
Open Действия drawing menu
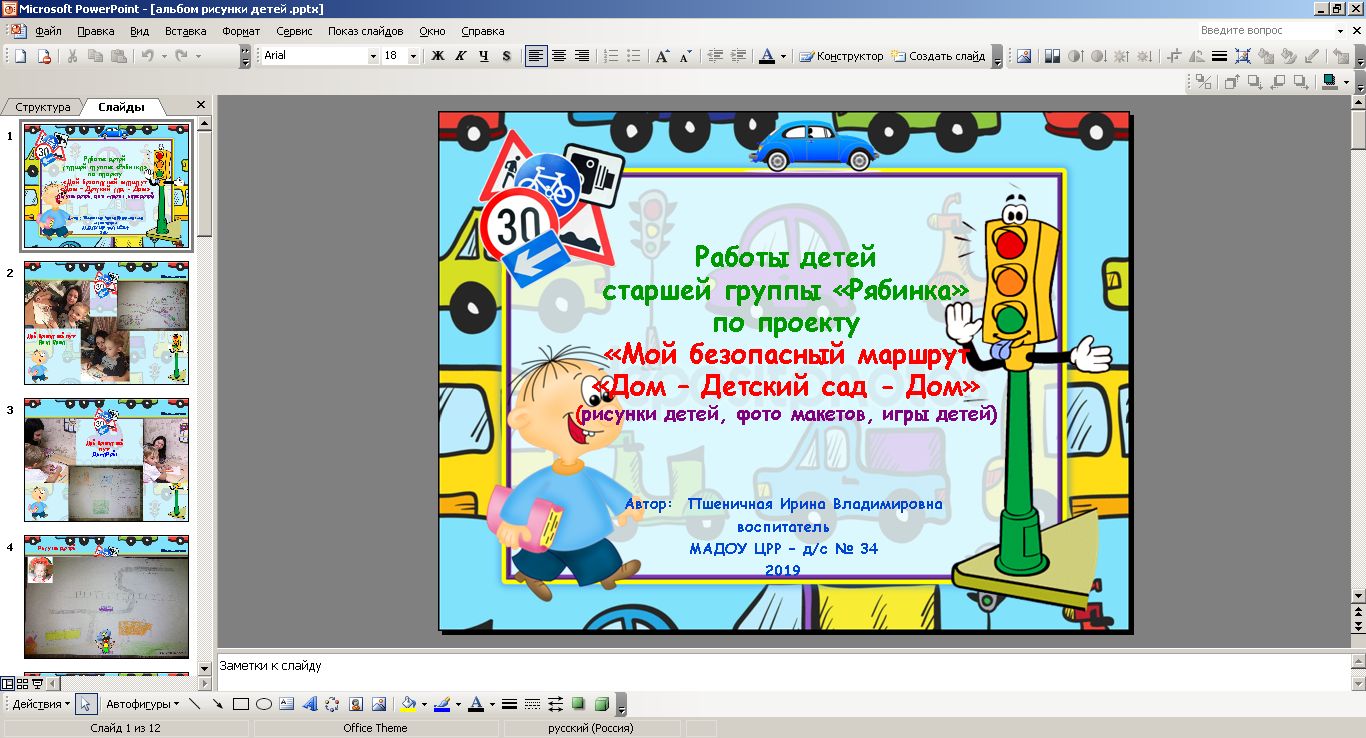(x=41, y=704)
